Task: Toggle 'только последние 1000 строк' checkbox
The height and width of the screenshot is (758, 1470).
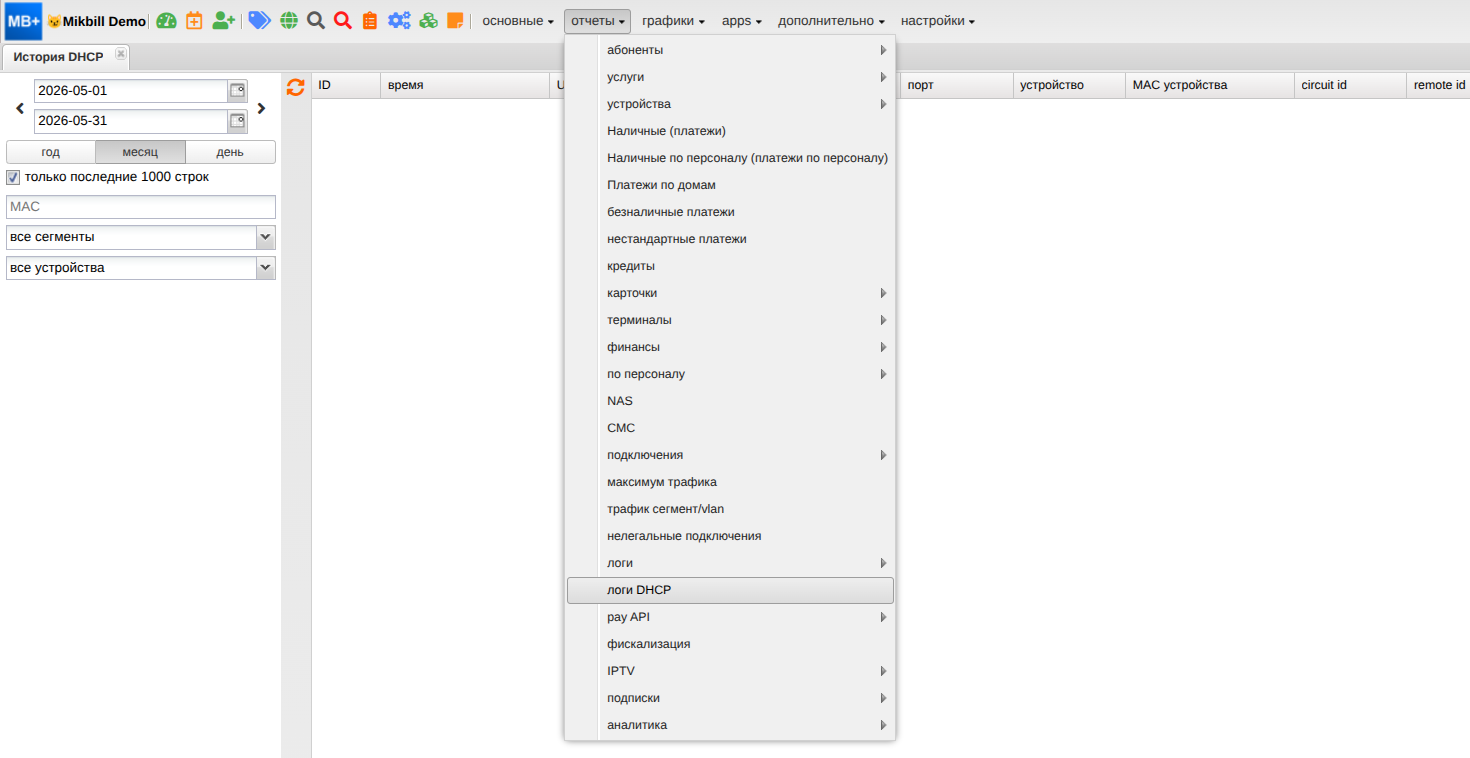Action: (x=13, y=177)
